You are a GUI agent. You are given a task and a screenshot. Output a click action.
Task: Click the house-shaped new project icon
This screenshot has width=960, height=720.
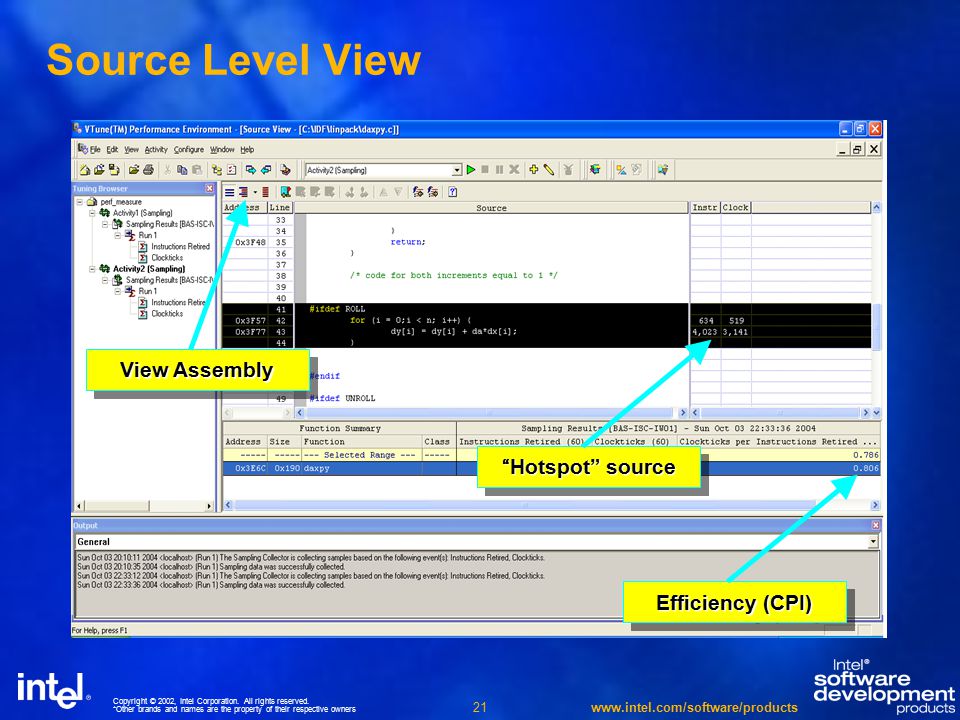(x=85, y=170)
